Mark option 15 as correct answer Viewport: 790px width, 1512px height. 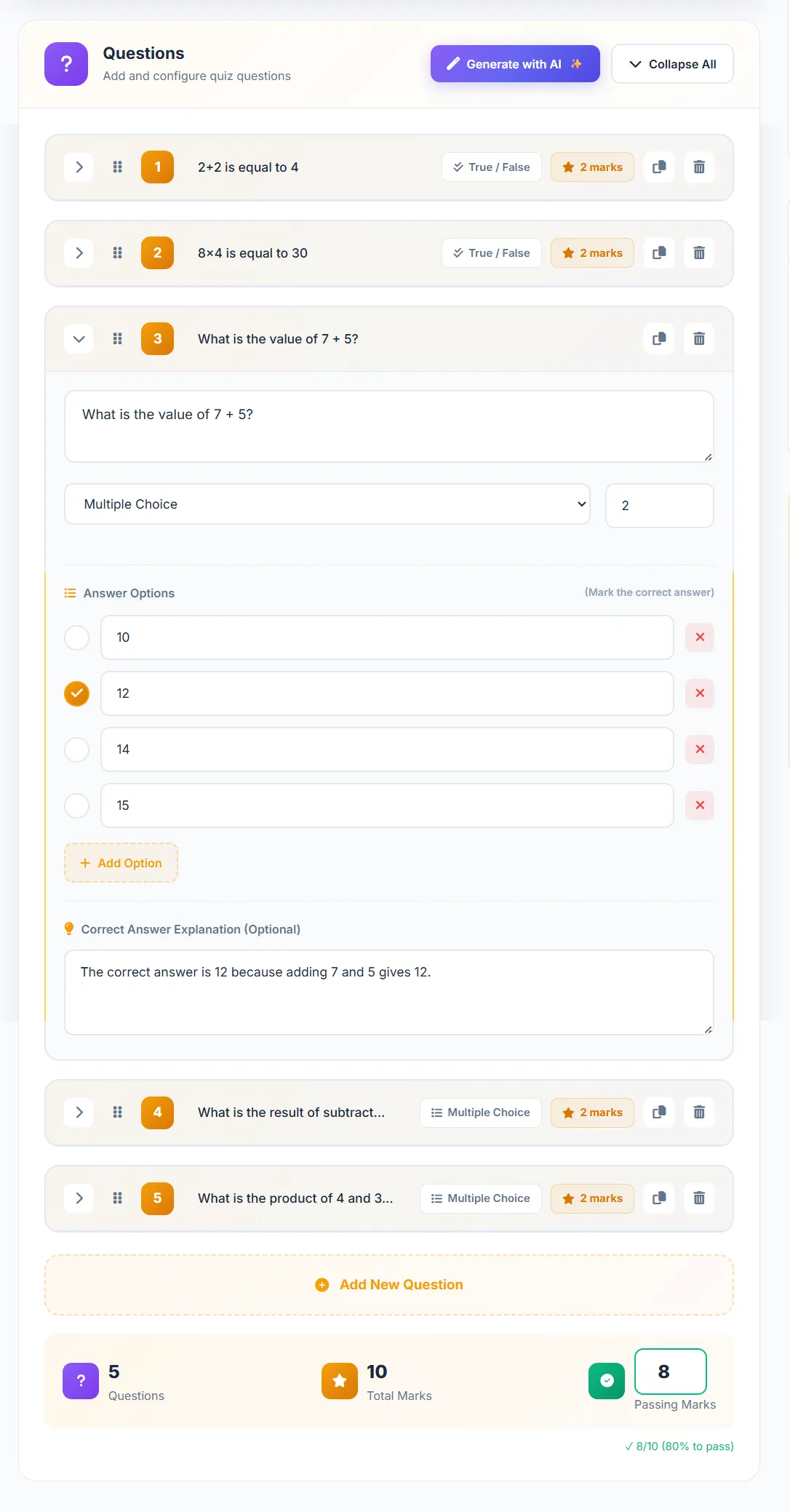tap(77, 805)
